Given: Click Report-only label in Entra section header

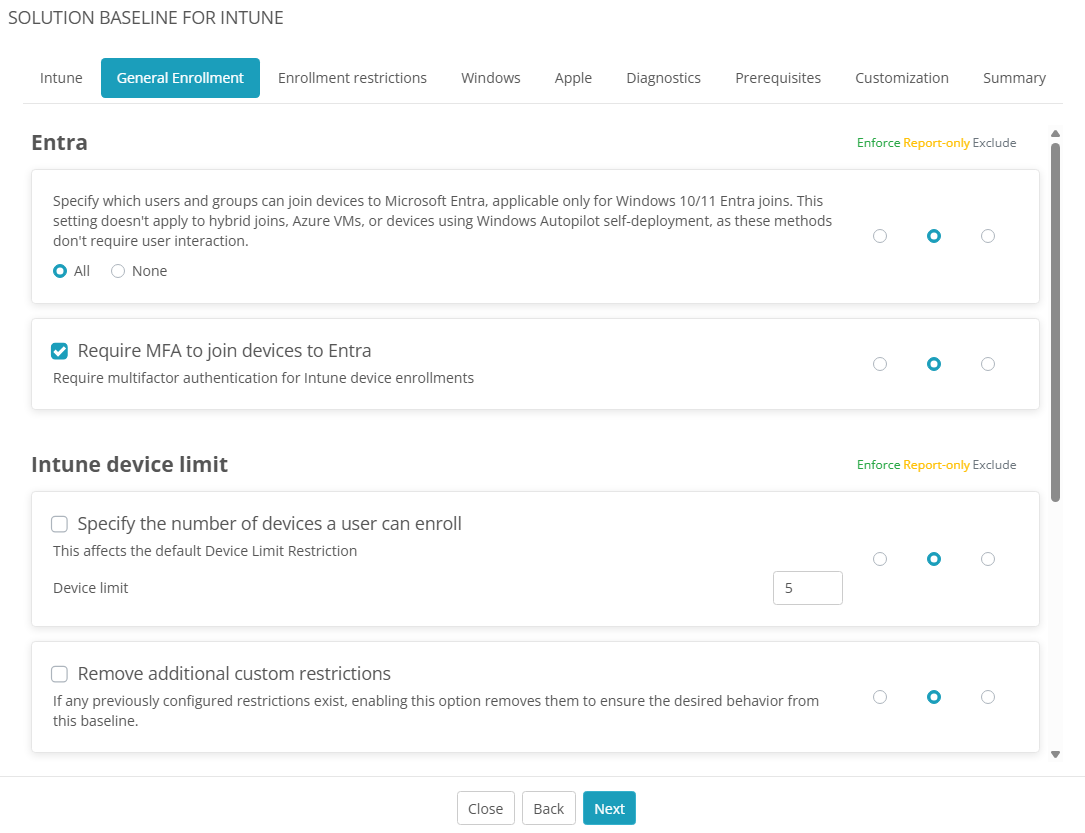Looking at the screenshot, I should (936, 143).
